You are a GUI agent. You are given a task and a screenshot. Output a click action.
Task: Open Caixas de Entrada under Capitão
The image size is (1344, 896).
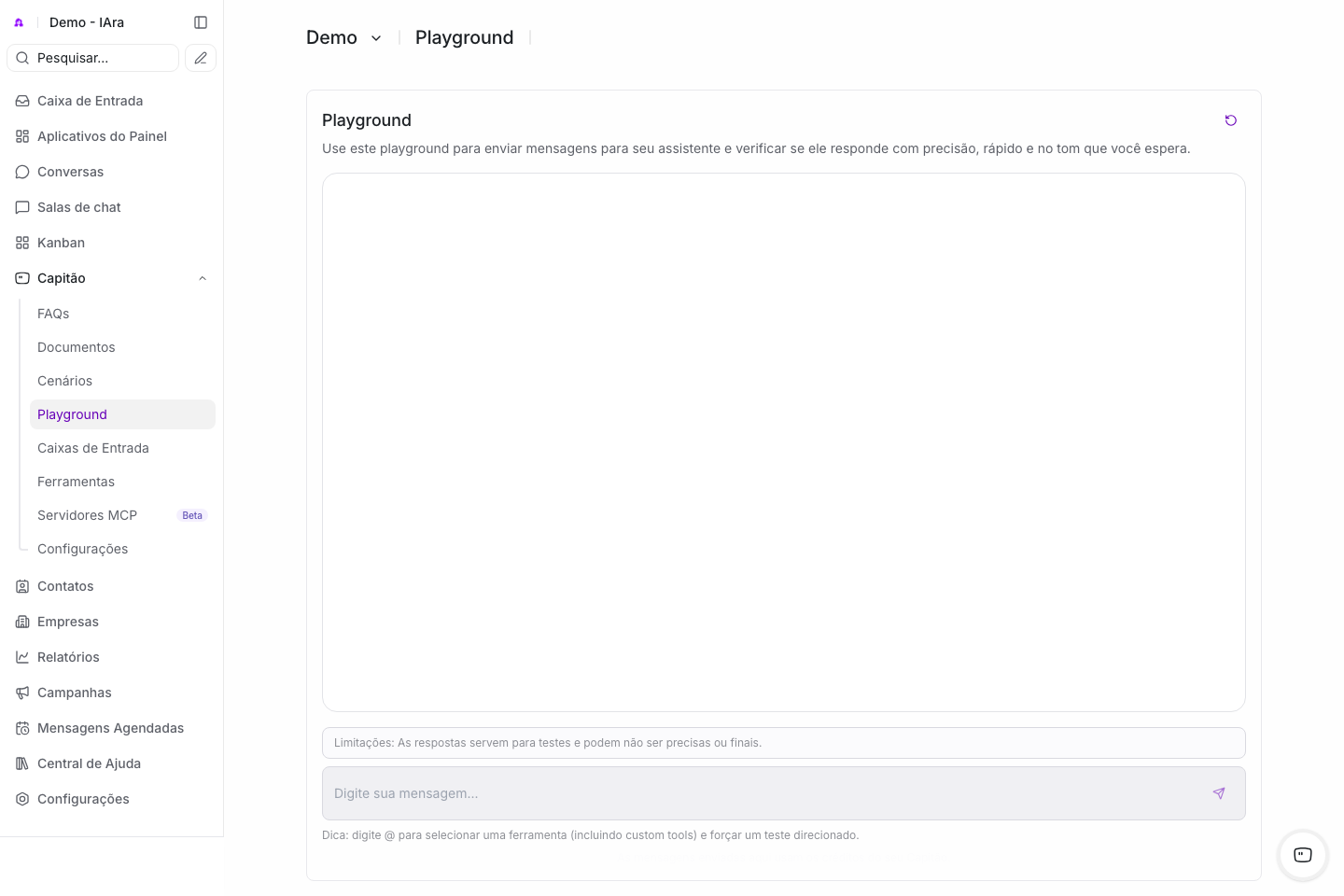[x=122, y=448]
